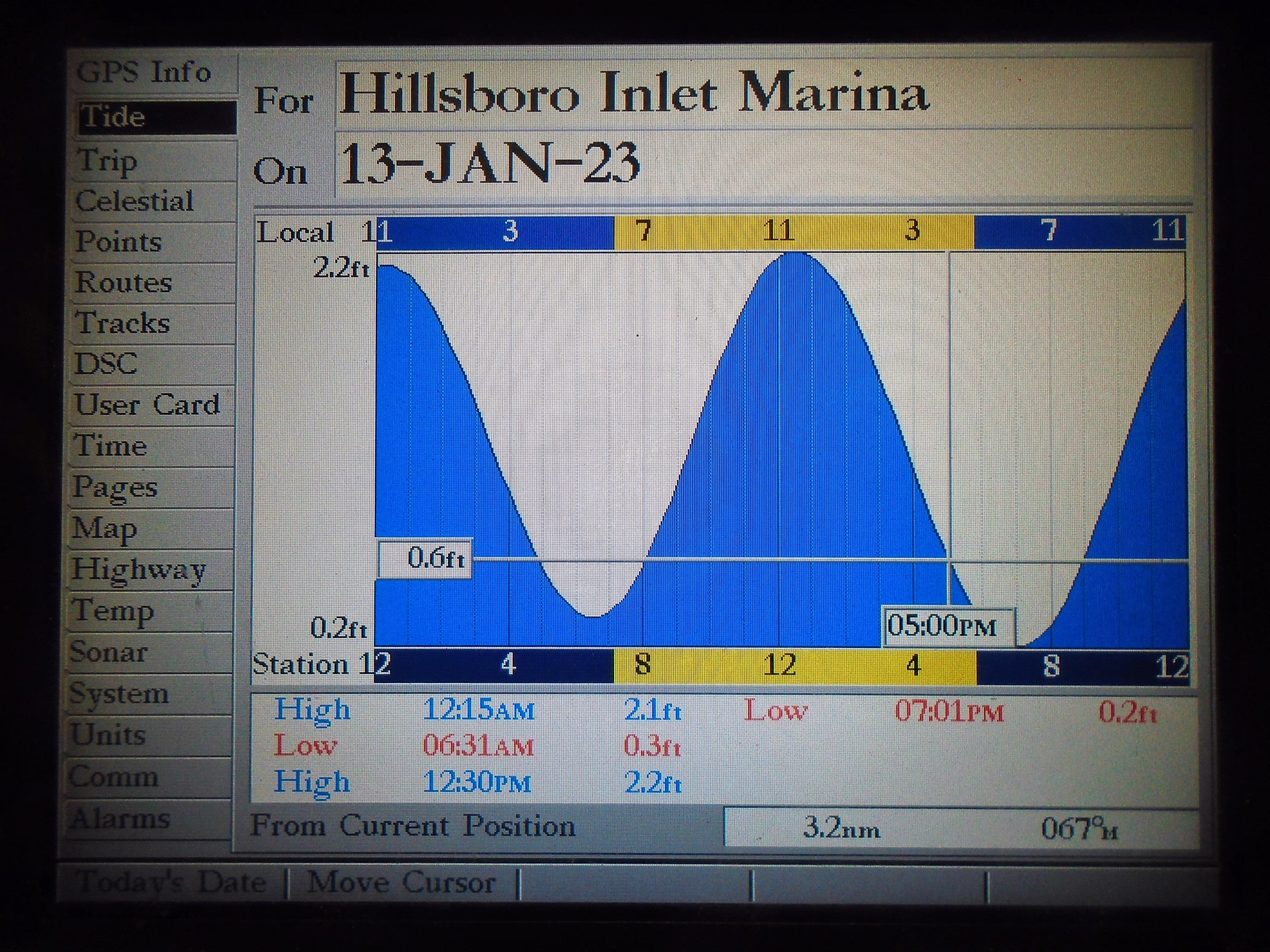The width and height of the screenshot is (1270, 952).
Task: Click the 2.2ft maximum axis label
Action: 341,267
